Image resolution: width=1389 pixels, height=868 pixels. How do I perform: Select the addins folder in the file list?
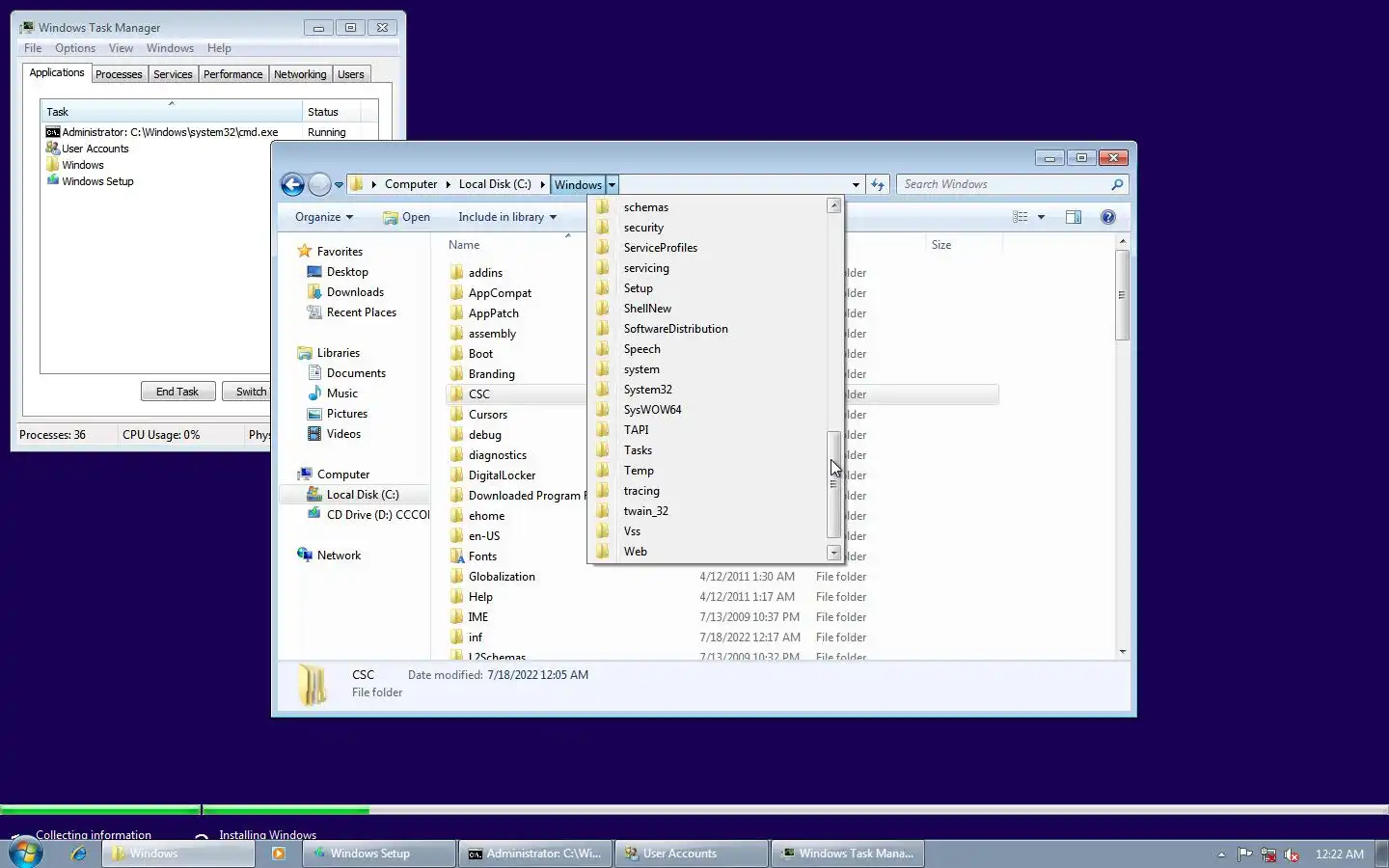pyautogui.click(x=485, y=273)
